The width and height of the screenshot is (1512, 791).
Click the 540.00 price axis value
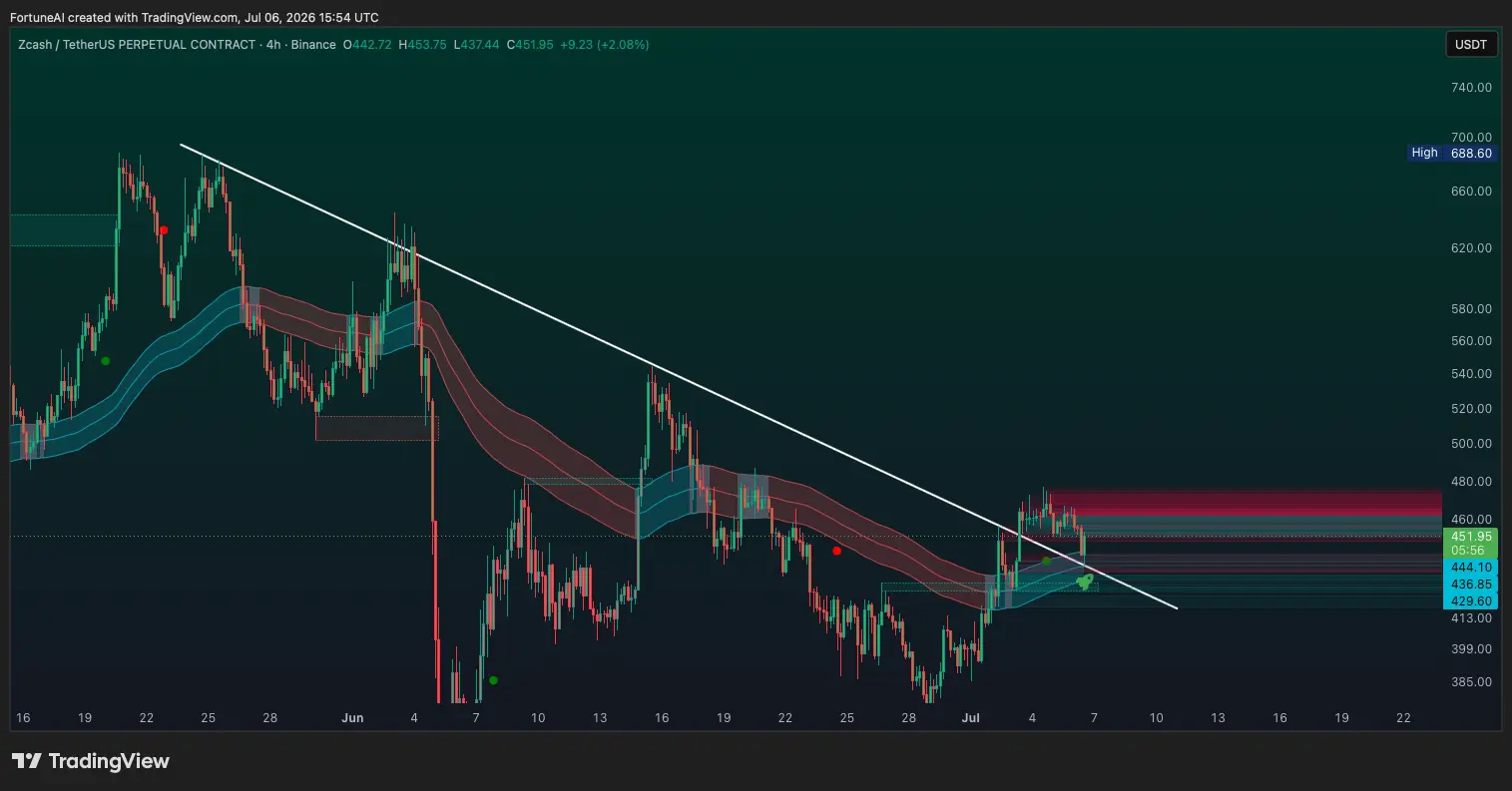1471,374
